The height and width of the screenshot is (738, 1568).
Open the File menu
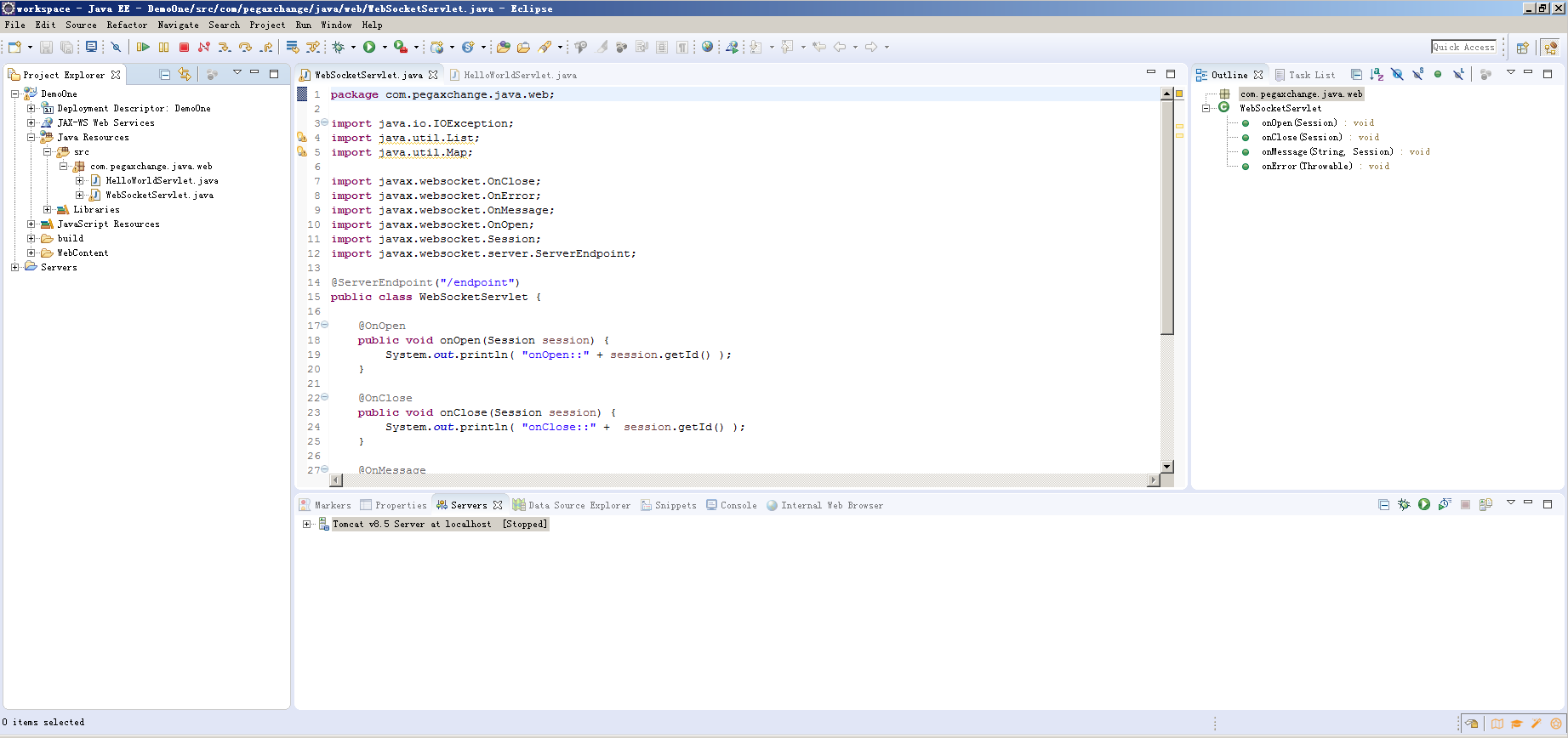[14, 25]
